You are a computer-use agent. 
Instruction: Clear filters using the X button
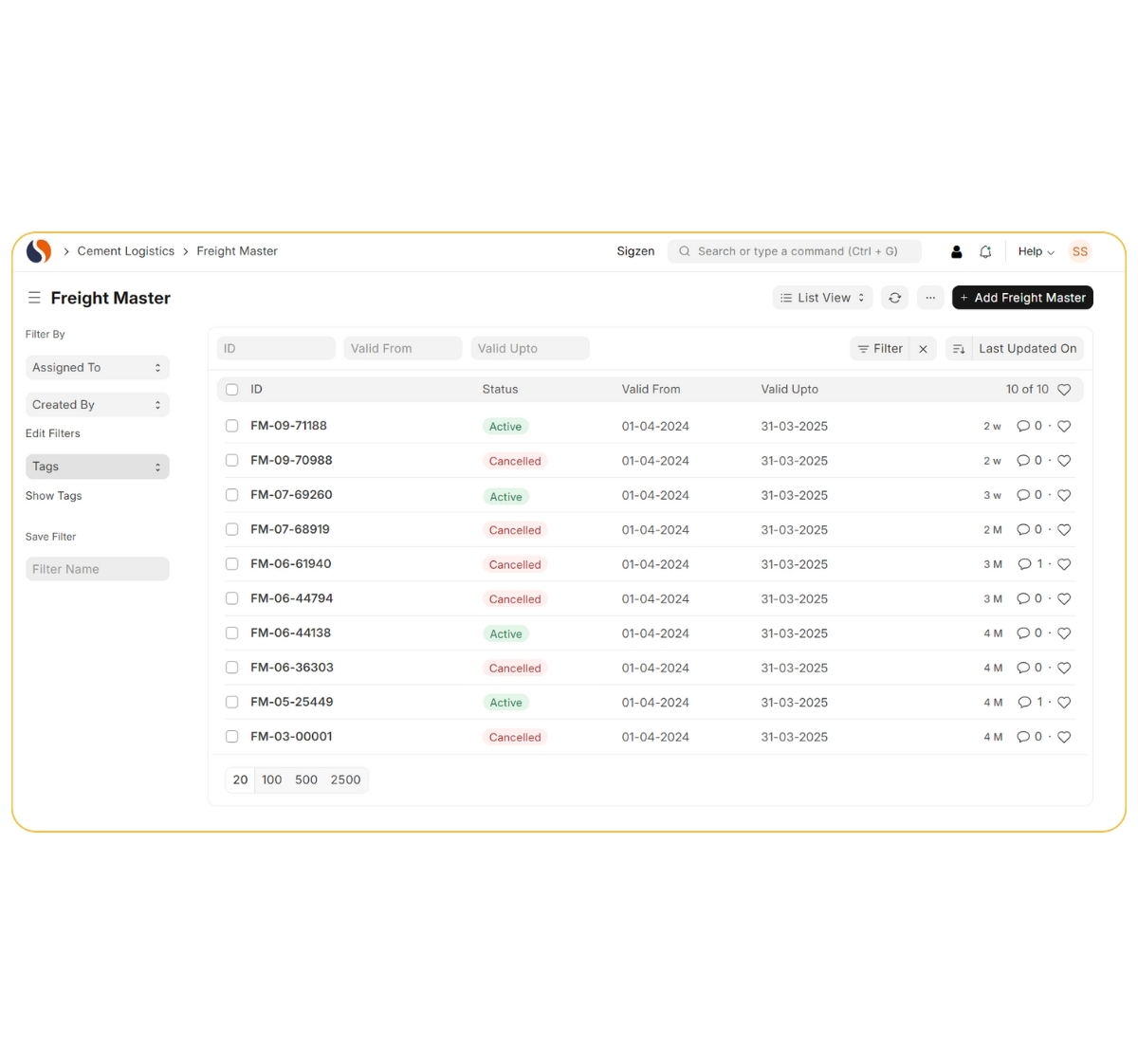pos(923,349)
